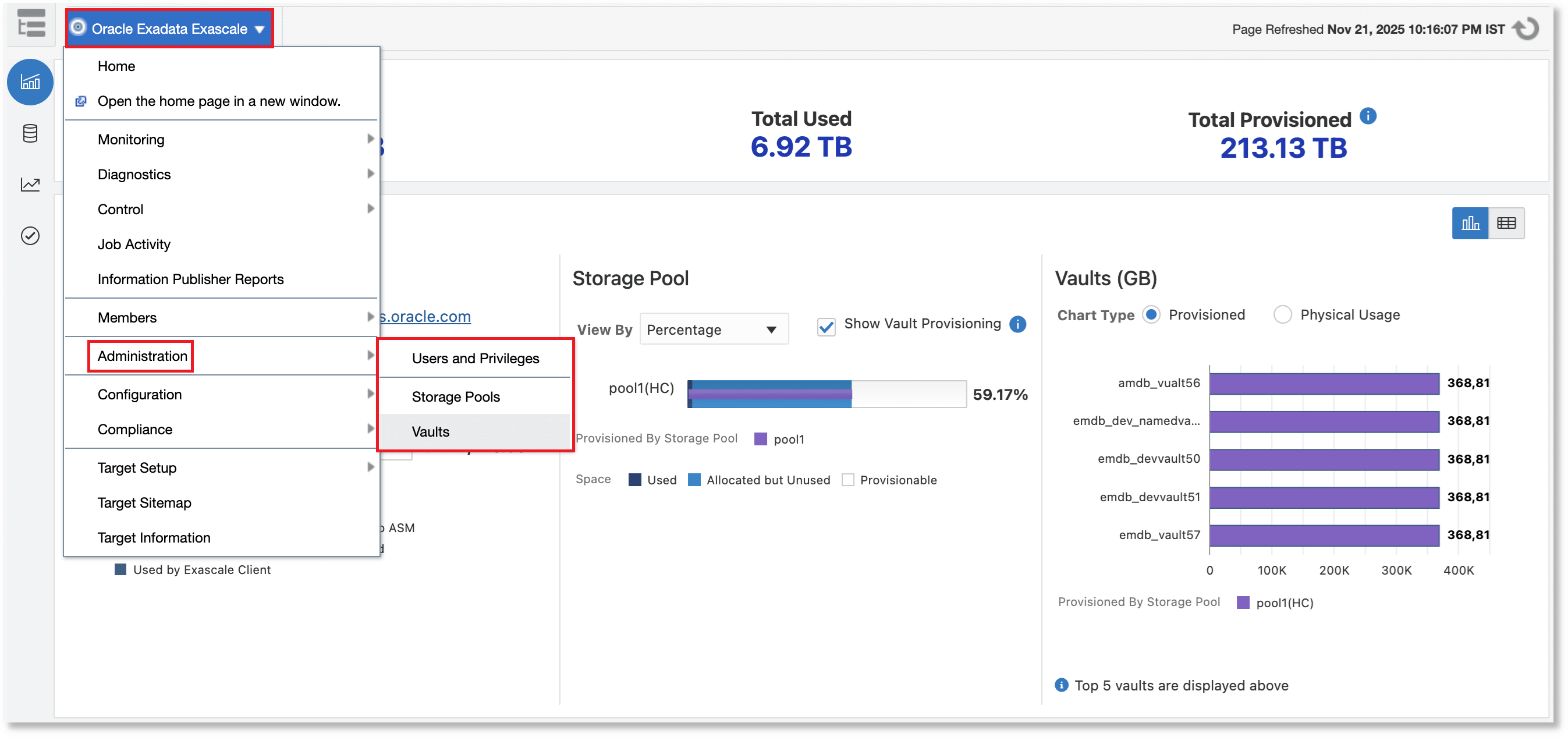Click Users and Privileges option

tap(475, 359)
